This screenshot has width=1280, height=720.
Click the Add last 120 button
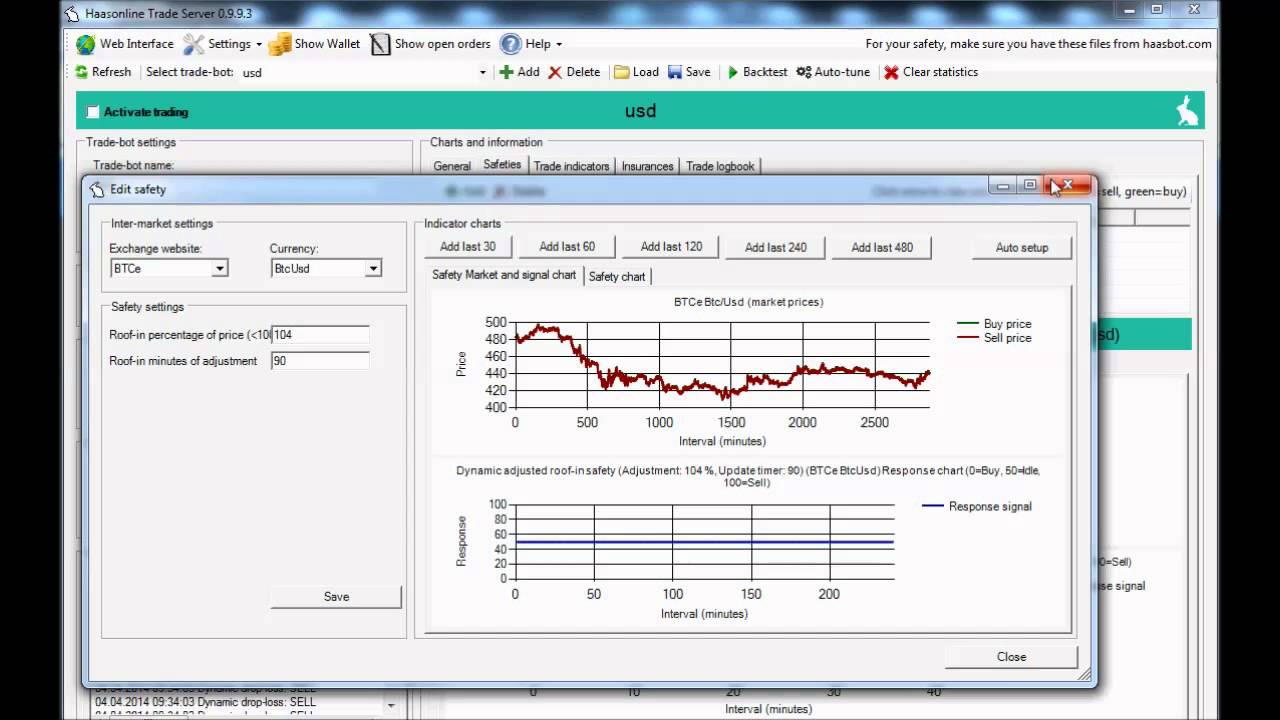click(671, 247)
